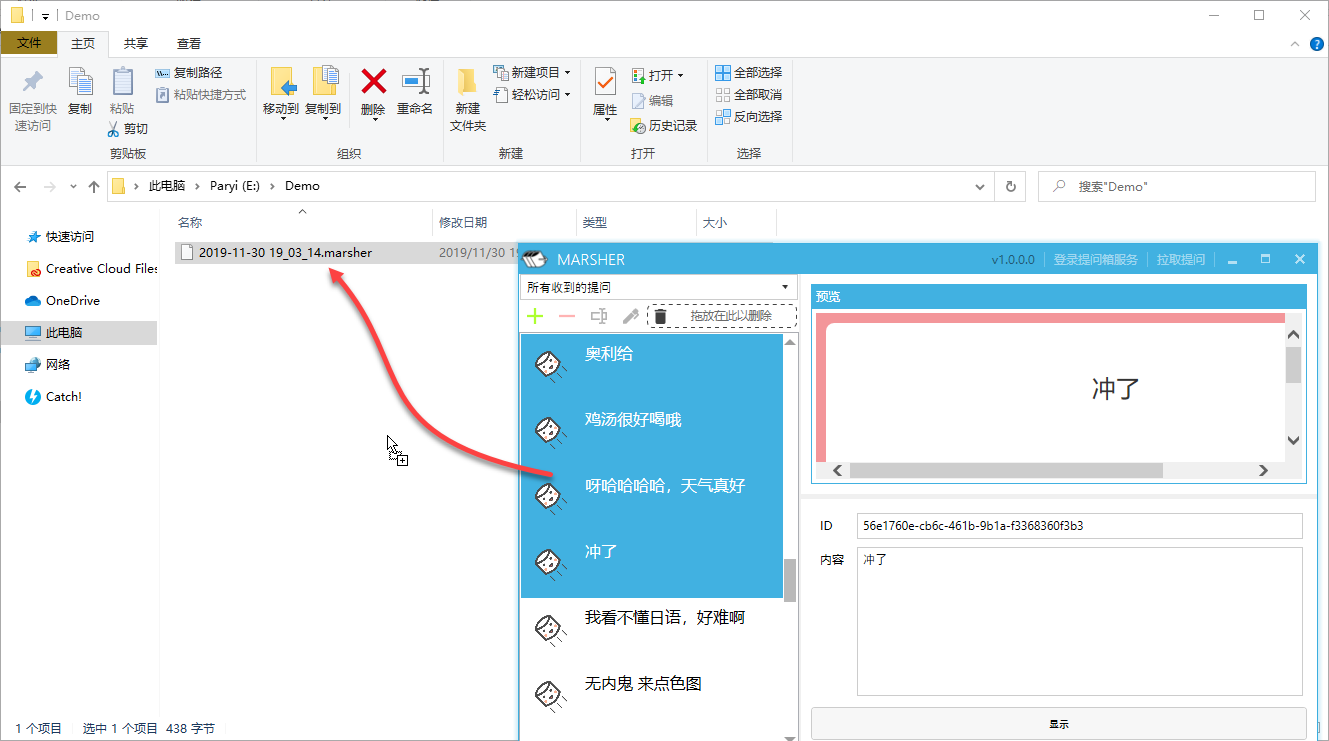Click 此电脑 in address breadcrumb
1329x741 pixels.
coord(167,186)
